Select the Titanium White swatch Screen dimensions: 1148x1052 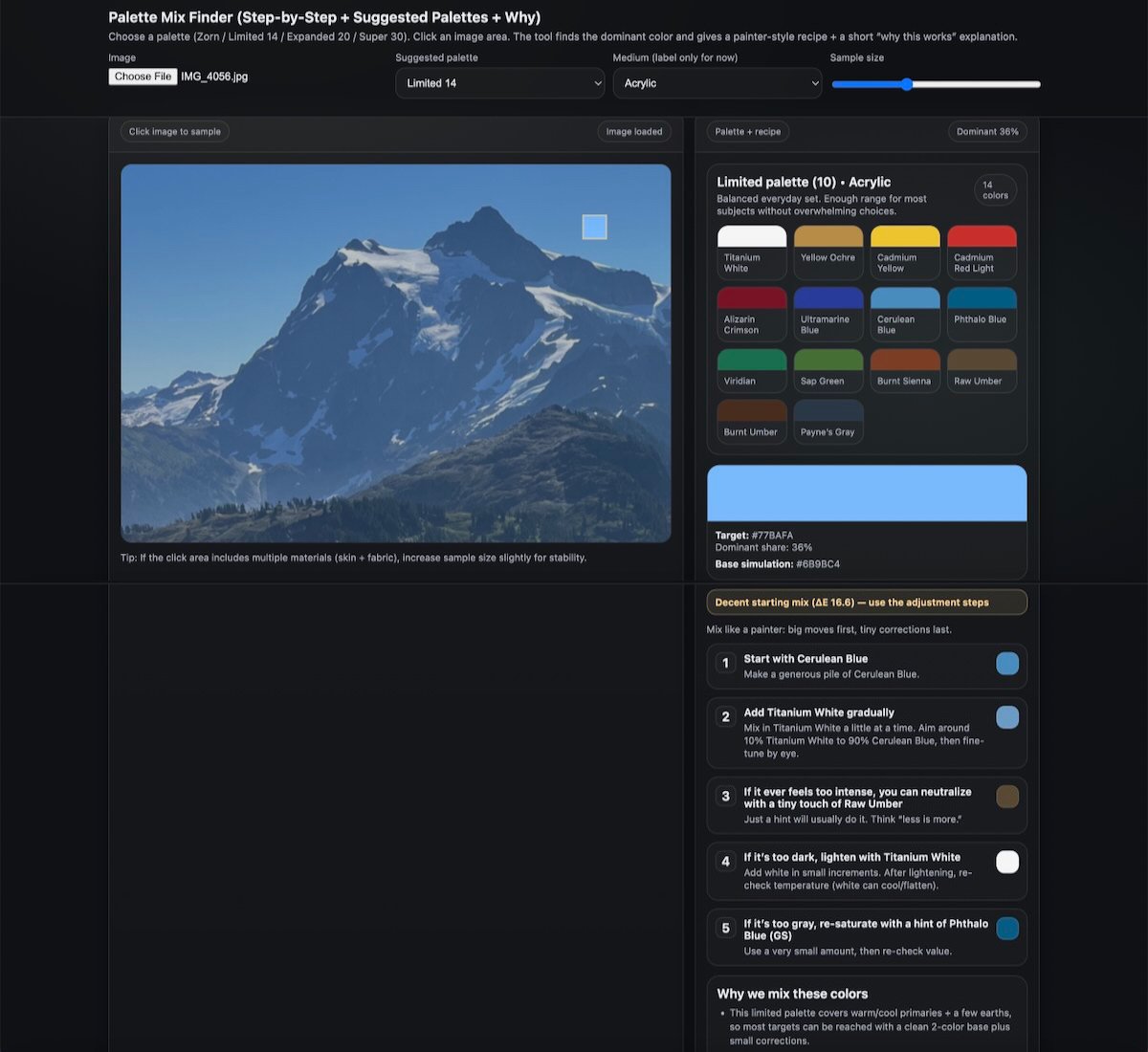tap(752, 252)
